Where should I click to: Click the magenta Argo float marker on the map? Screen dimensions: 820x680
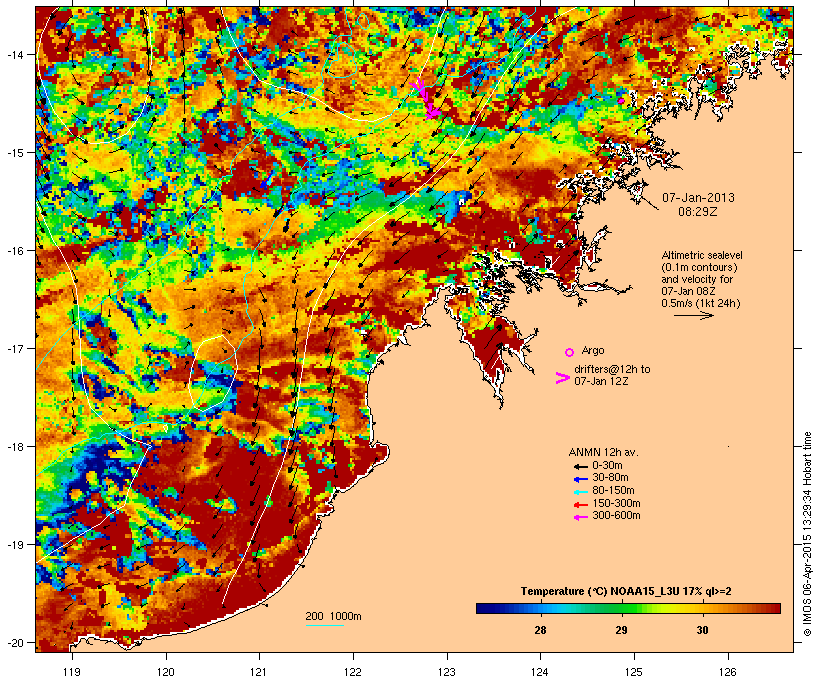(621, 100)
